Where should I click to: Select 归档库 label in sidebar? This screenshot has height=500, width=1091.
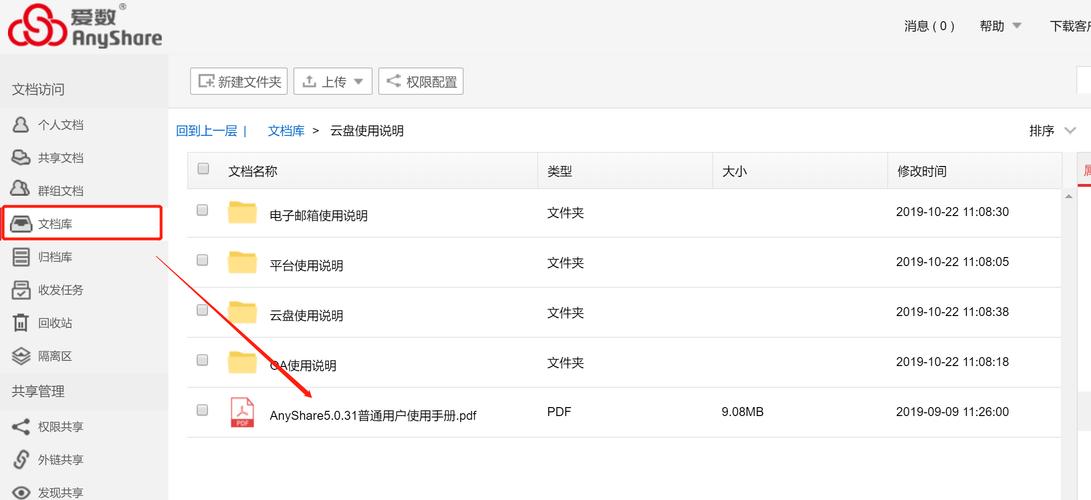(x=55, y=257)
